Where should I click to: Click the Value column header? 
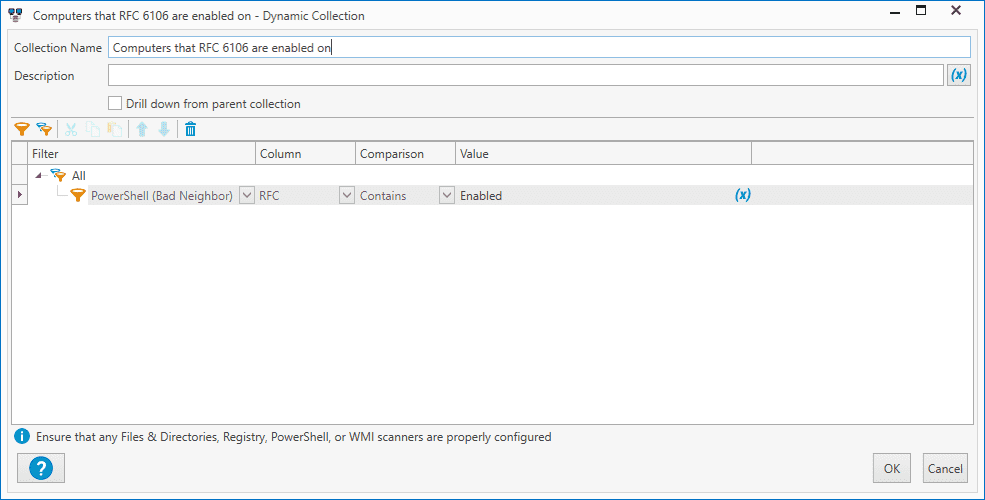tap(603, 153)
